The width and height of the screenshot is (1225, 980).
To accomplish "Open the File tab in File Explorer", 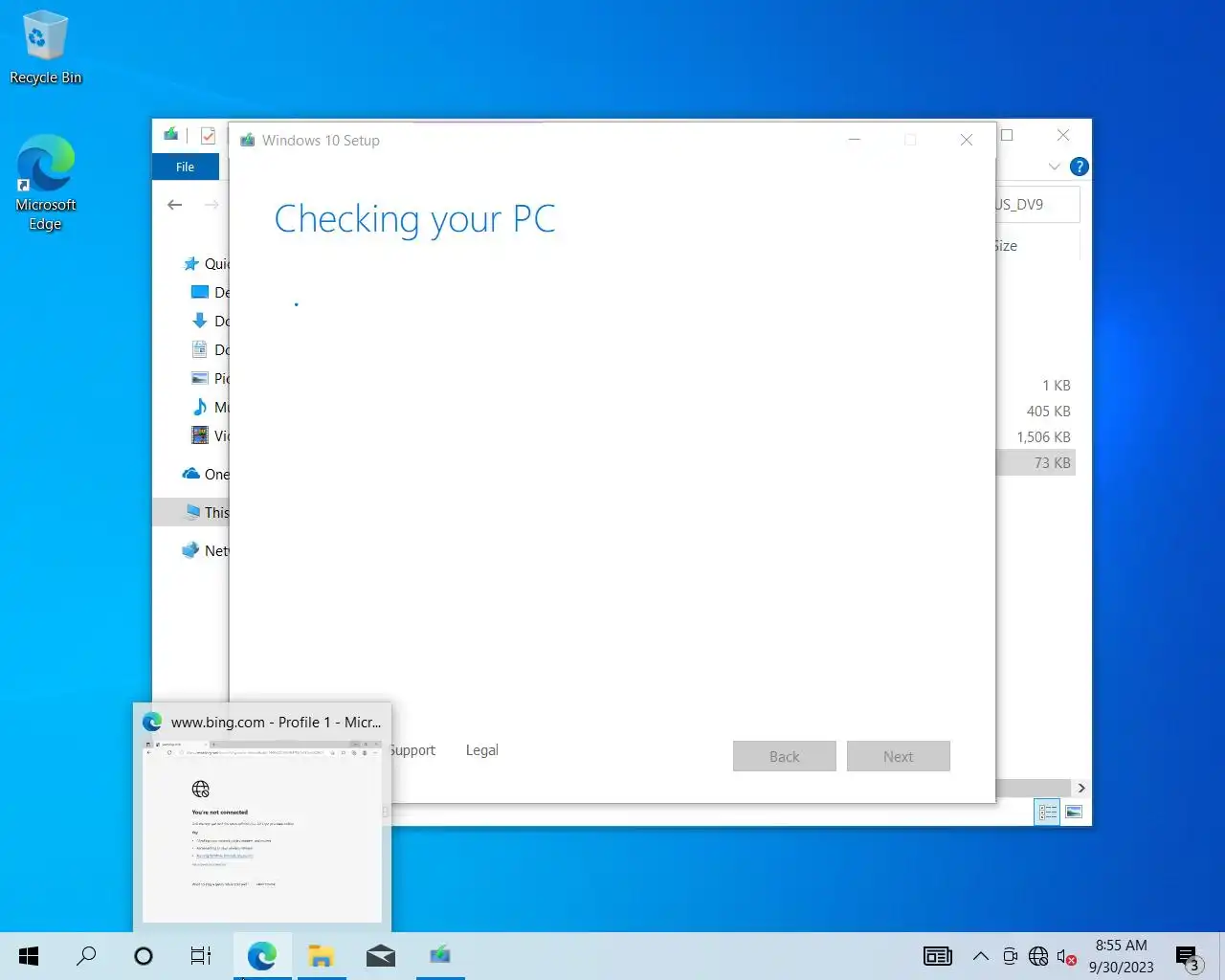I will (185, 167).
